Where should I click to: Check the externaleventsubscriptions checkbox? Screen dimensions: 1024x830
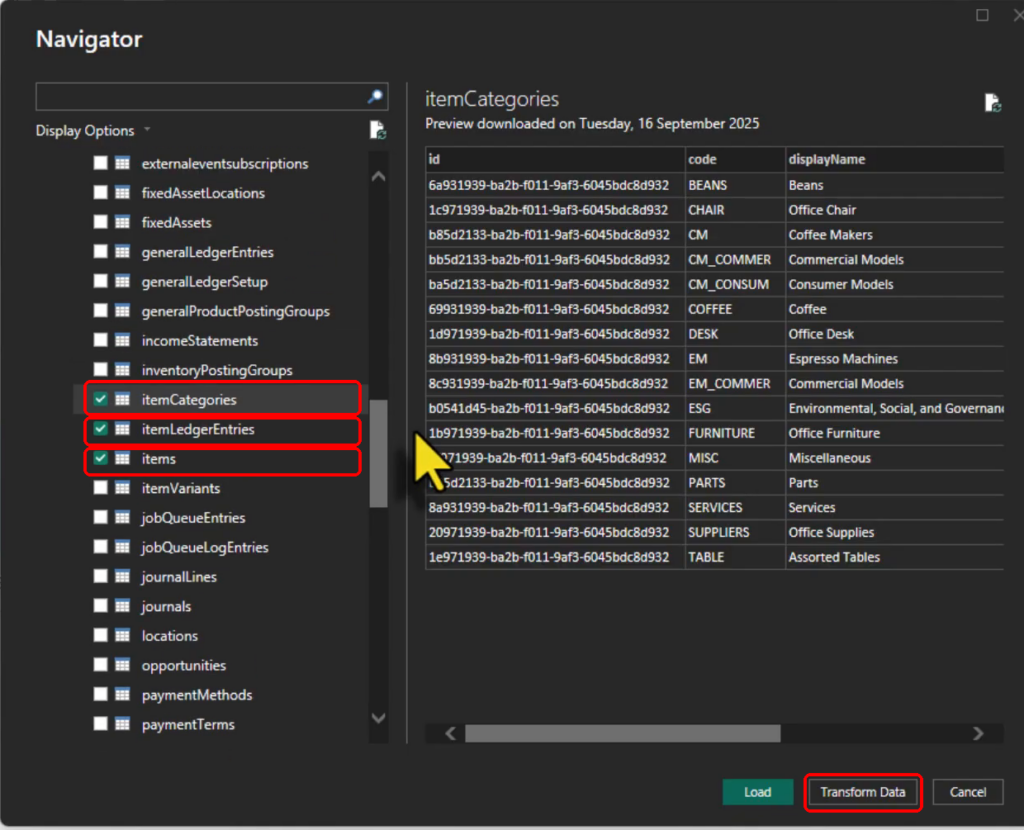101,163
